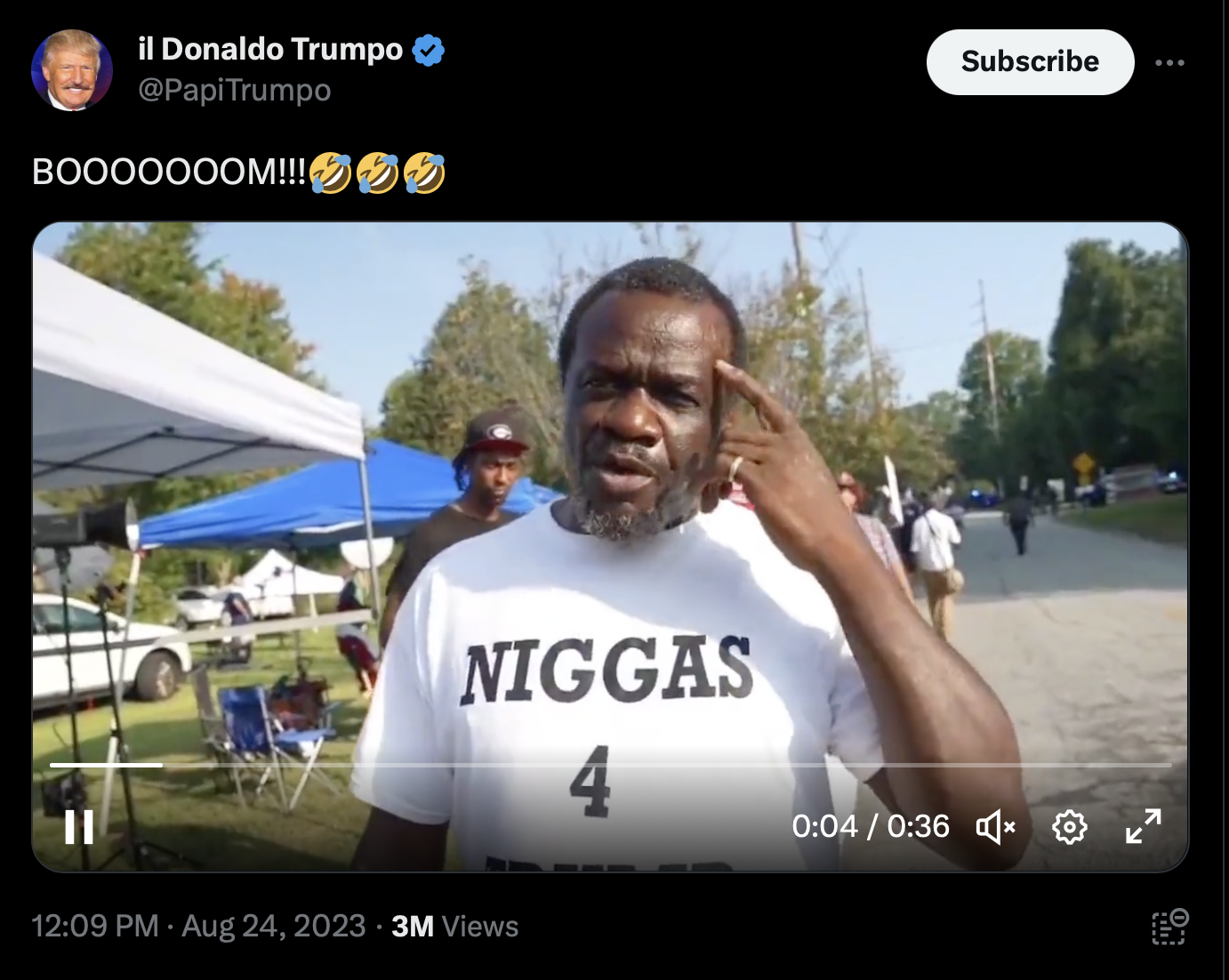The width and height of the screenshot is (1229, 980).
Task: Visit the @PapiTrumpo handle link
Action: pos(235,90)
